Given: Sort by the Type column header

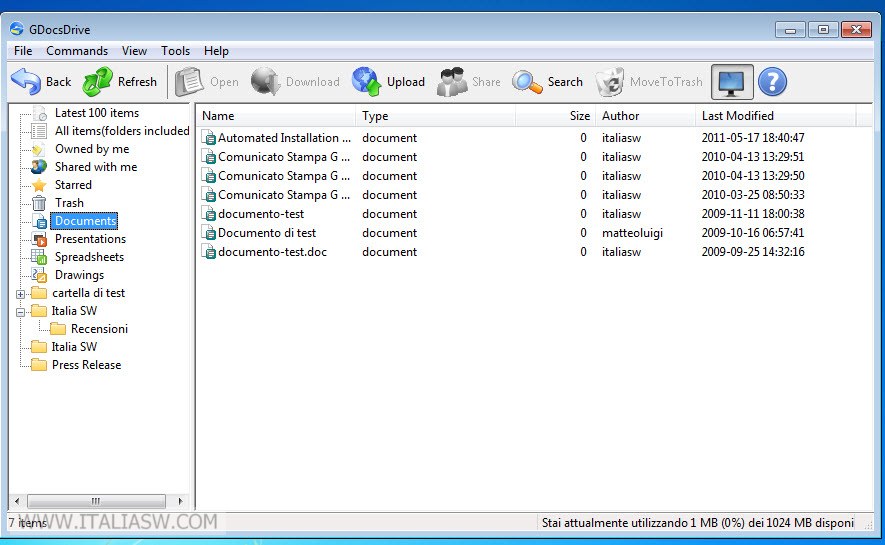Looking at the screenshot, I should coord(436,116).
